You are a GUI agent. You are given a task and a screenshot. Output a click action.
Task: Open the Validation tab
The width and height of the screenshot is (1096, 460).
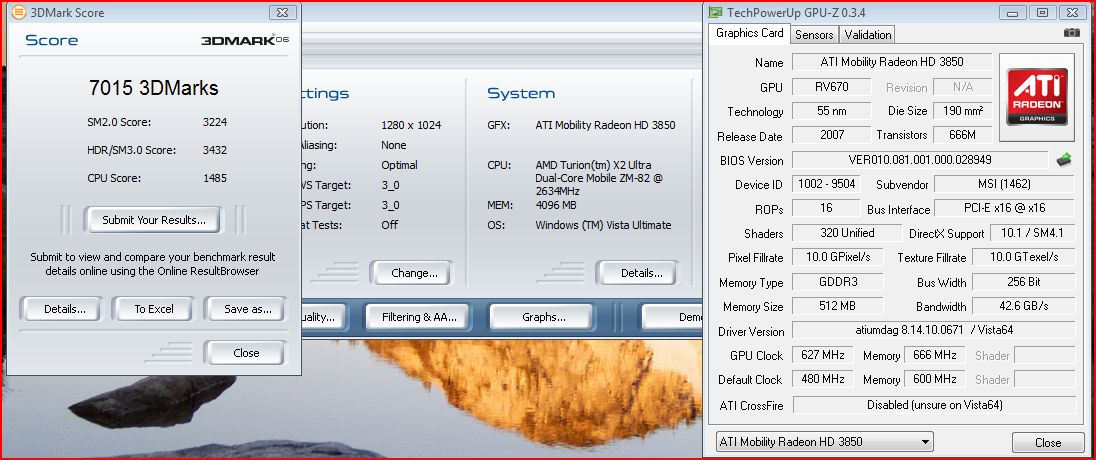click(867, 34)
